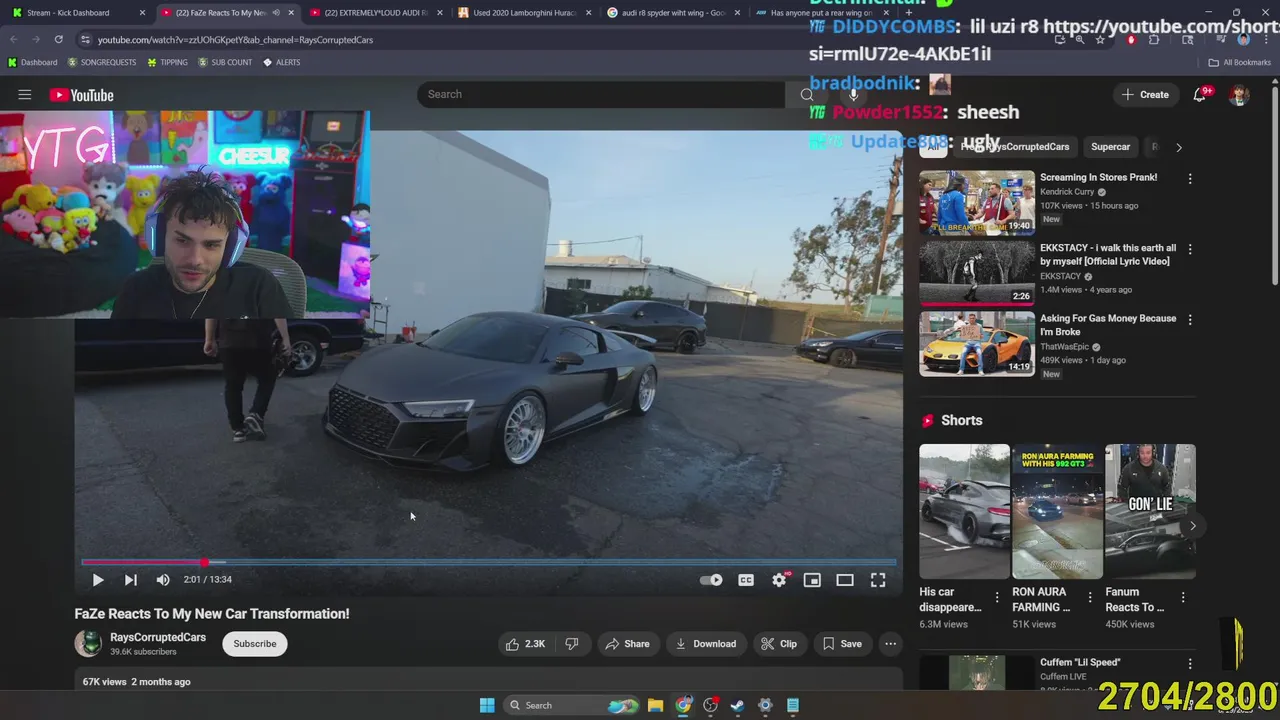The image size is (1280, 720).
Task: Open more actions ellipsis under the video
Action: pyautogui.click(x=890, y=644)
